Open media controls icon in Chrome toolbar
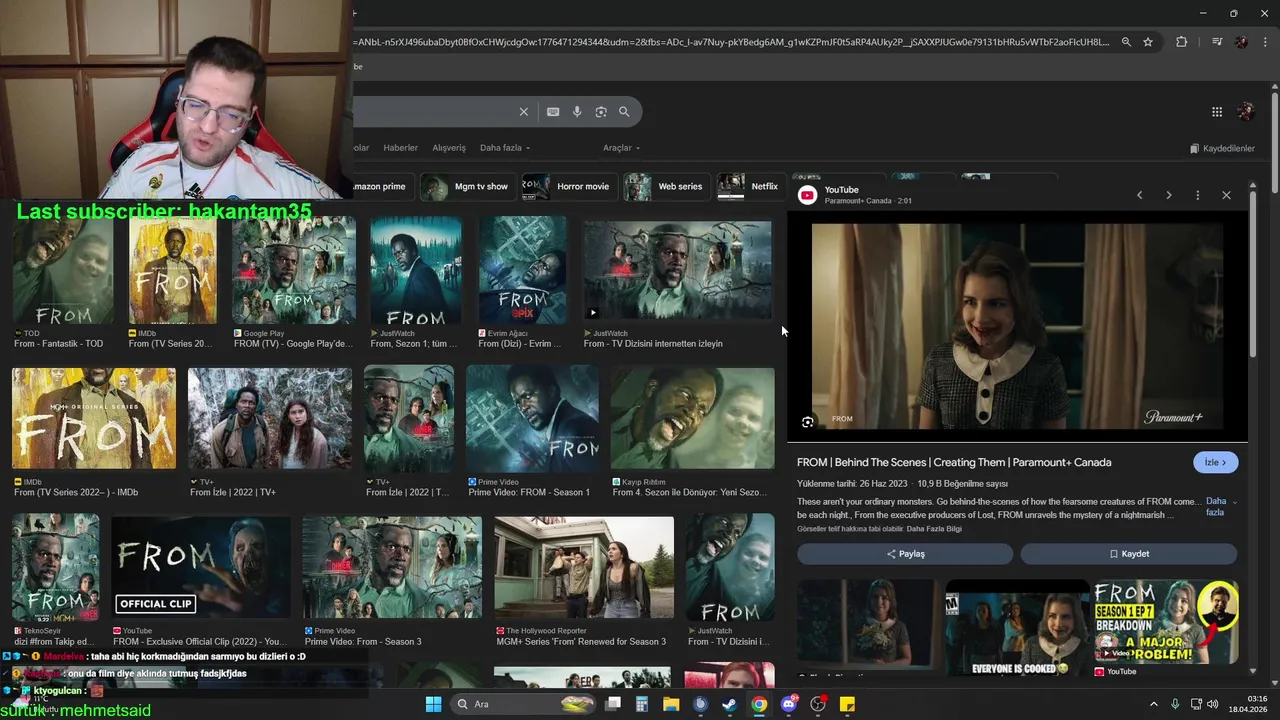The width and height of the screenshot is (1280, 720). pos(1217,42)
